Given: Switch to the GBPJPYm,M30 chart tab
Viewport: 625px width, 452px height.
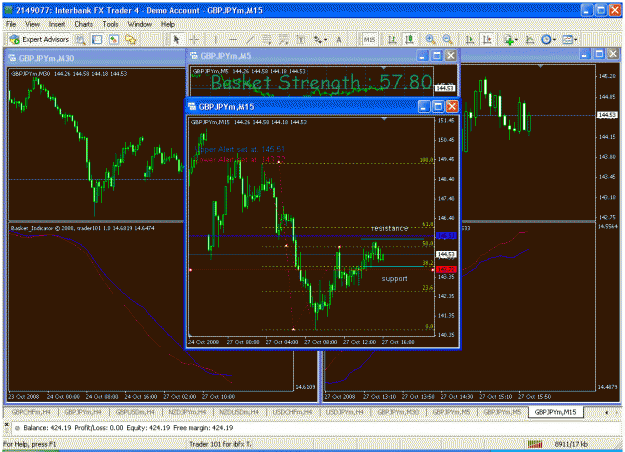Looking at the screenshot, I should 398,412.
